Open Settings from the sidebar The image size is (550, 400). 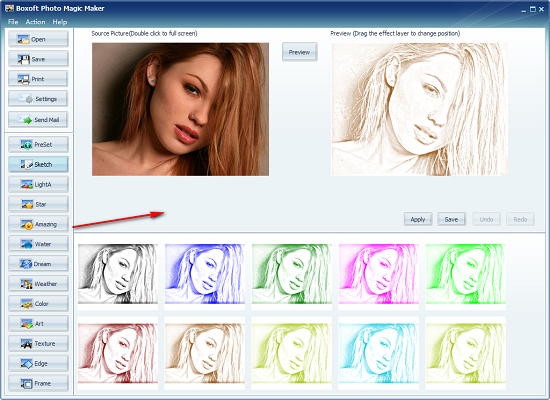point(38,99)
